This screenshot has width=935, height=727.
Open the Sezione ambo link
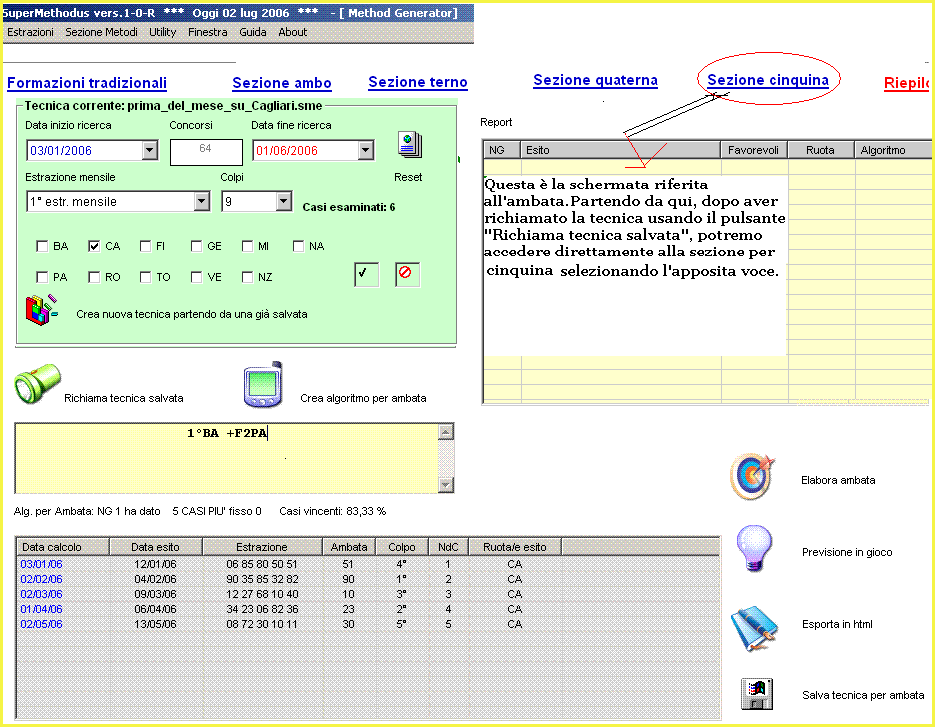point(281,83)
